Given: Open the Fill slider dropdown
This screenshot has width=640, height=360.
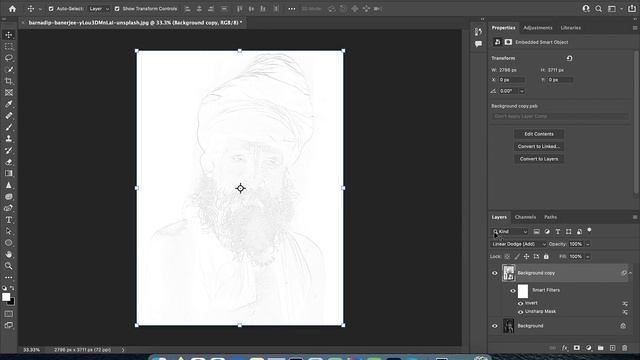Looking at the screenshot, I should (588, 256).
